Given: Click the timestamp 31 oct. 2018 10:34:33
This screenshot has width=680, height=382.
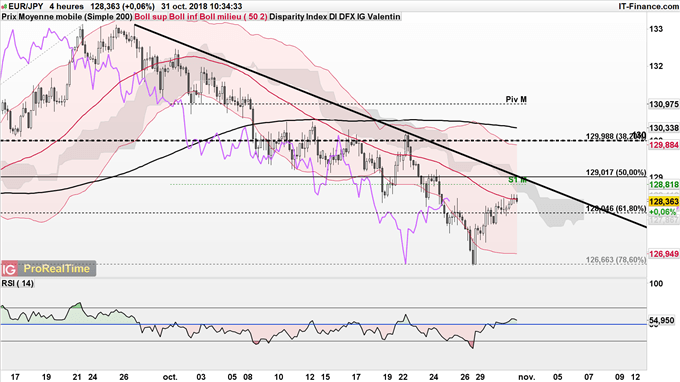Looking at the screenshot, I should point(202,7).
